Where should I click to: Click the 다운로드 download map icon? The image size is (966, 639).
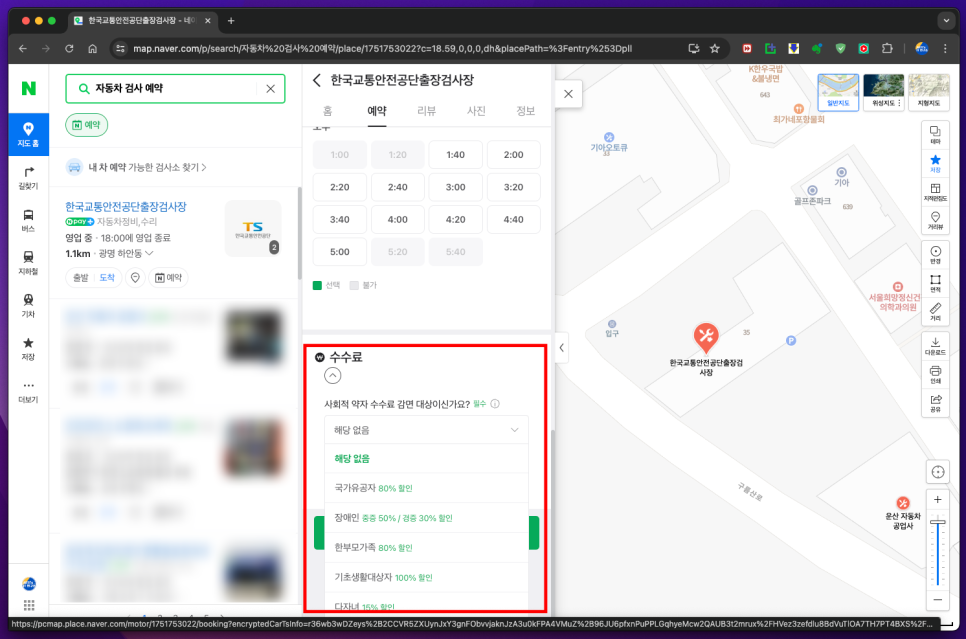coord(935,346)
